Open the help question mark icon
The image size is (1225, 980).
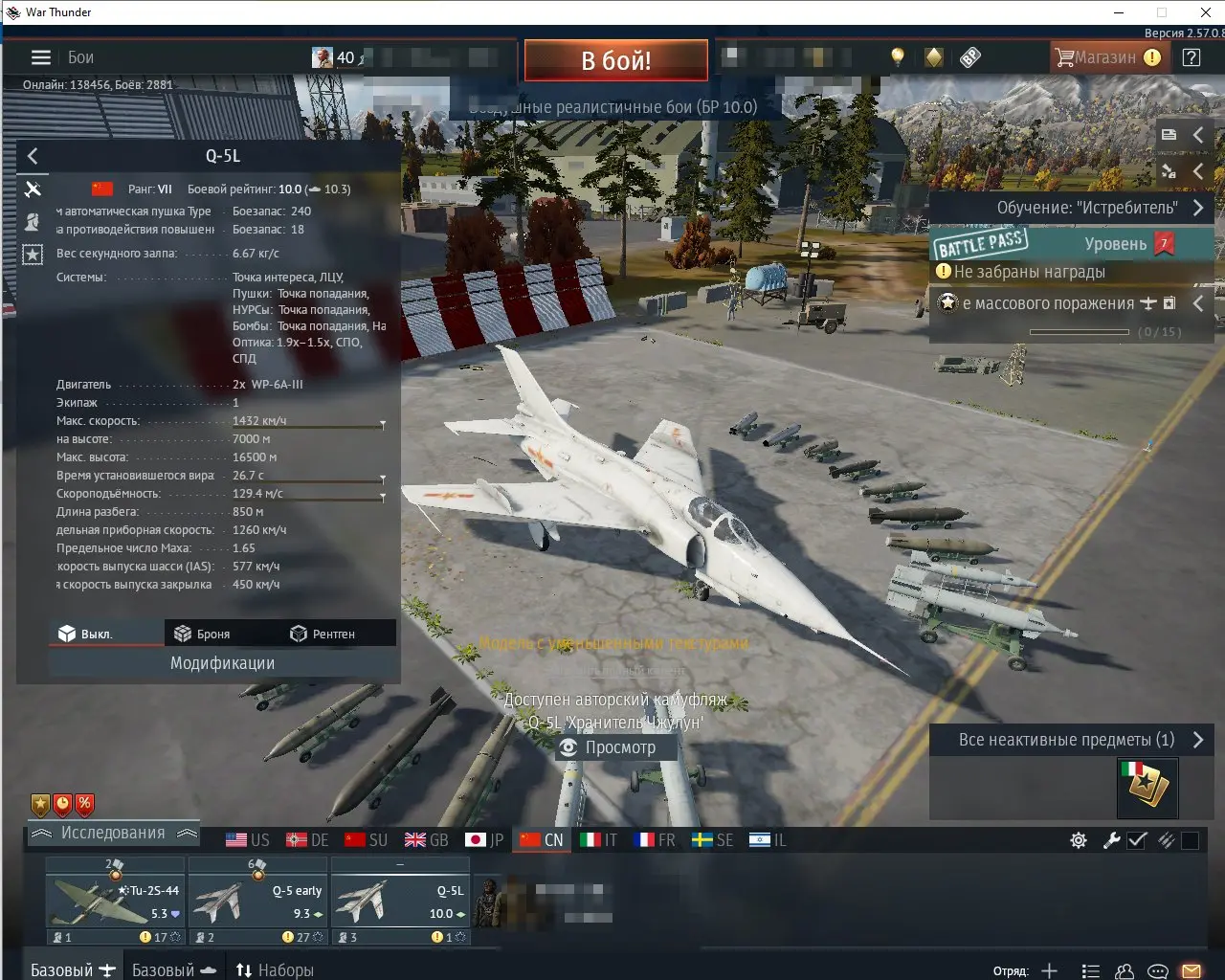tap(1192, 57)
